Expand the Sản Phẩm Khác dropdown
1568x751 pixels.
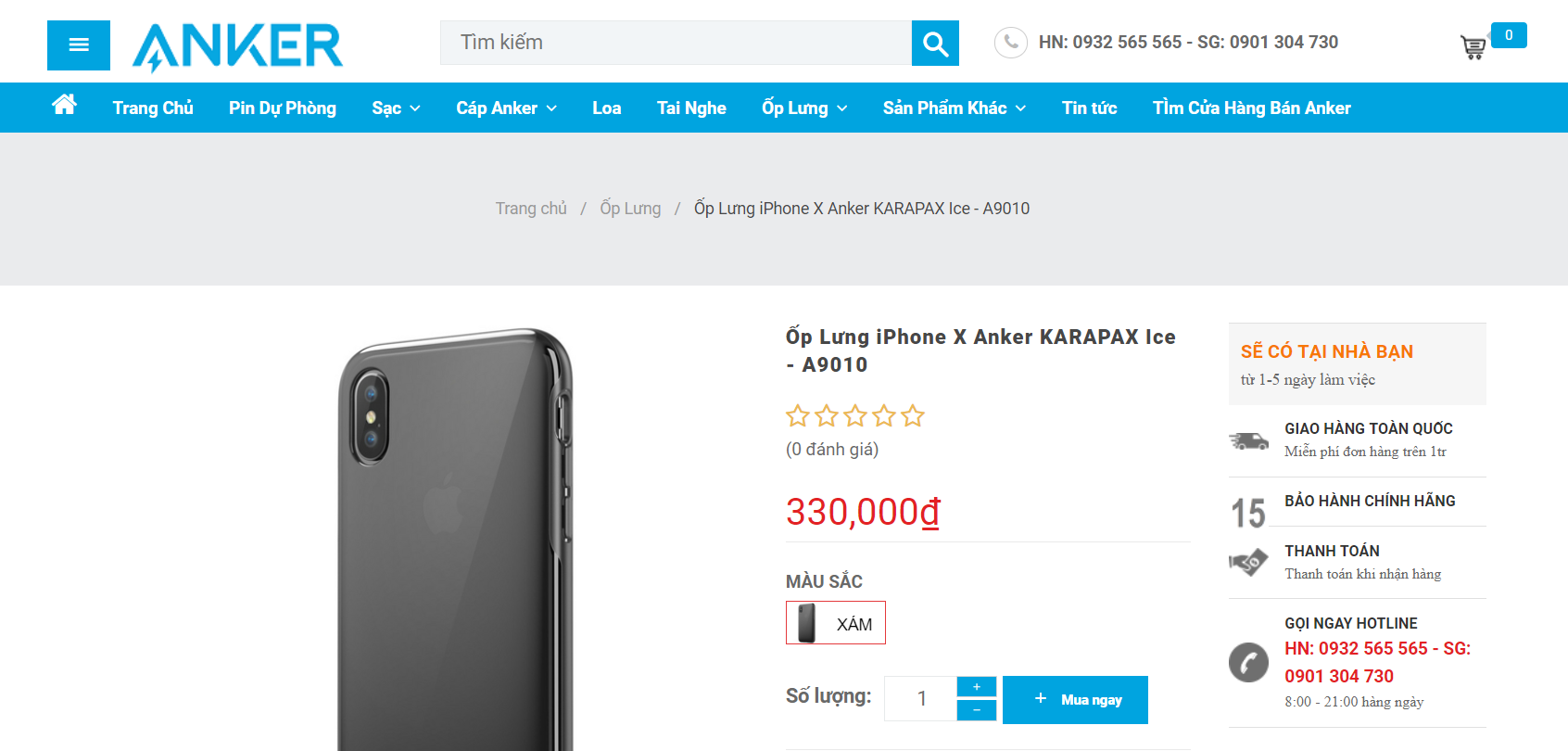(x=954, y=108)
